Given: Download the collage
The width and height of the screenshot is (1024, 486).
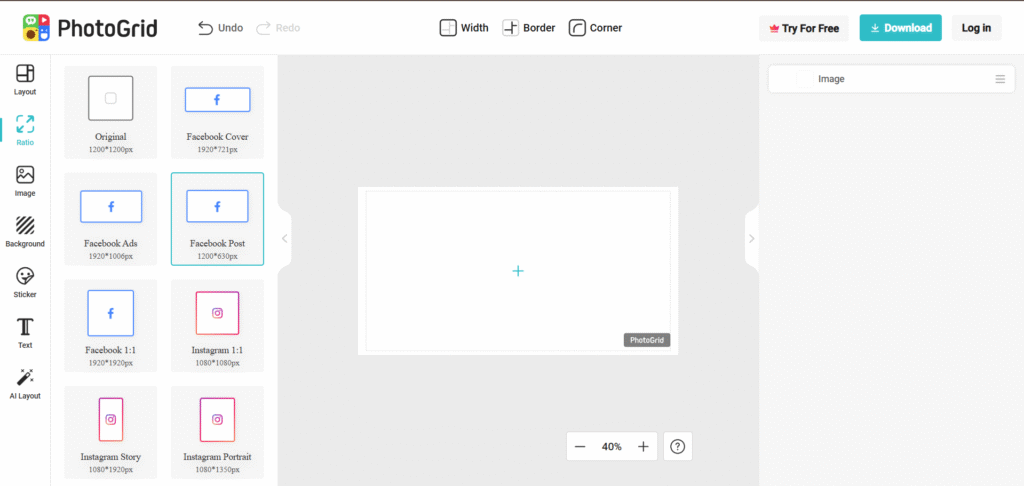Looking at the screenshot, I should click(901, 28).
